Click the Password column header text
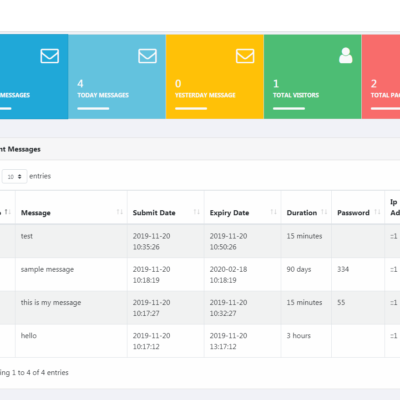 coord(353,213)
